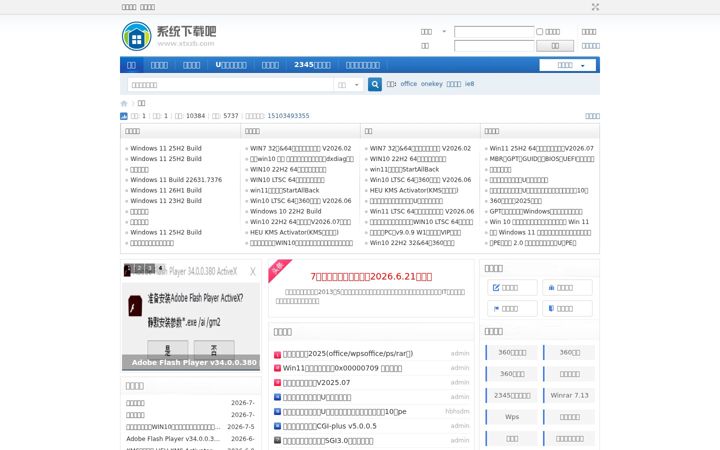Click into the site search input box
The width and height of the screenshot is (720, 450).
(230, 85)
